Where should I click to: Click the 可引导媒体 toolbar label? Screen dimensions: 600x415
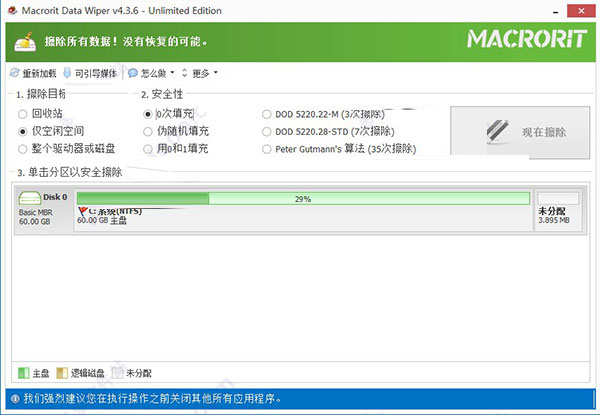click(96, 73)
